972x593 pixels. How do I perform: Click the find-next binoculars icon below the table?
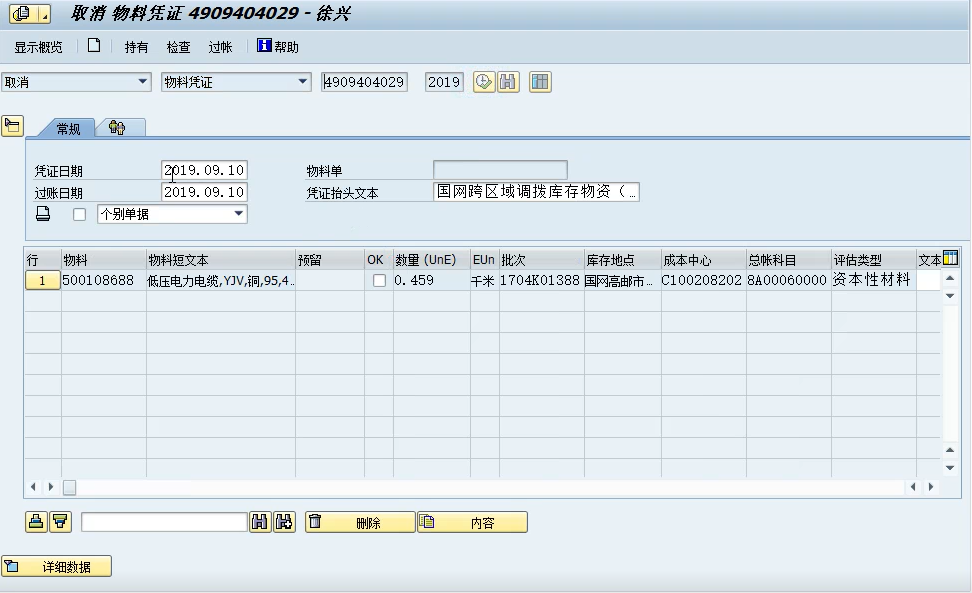click(x=284, y=521)
